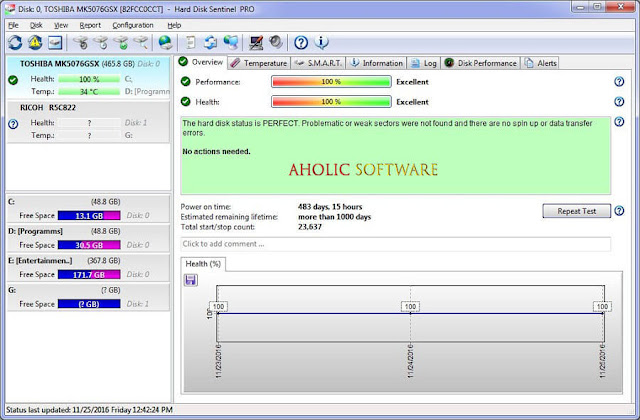Image resolution: width=640 pixels, height=420 pixels.
Task: Switch to the Alerts tab
Action: 540,63
